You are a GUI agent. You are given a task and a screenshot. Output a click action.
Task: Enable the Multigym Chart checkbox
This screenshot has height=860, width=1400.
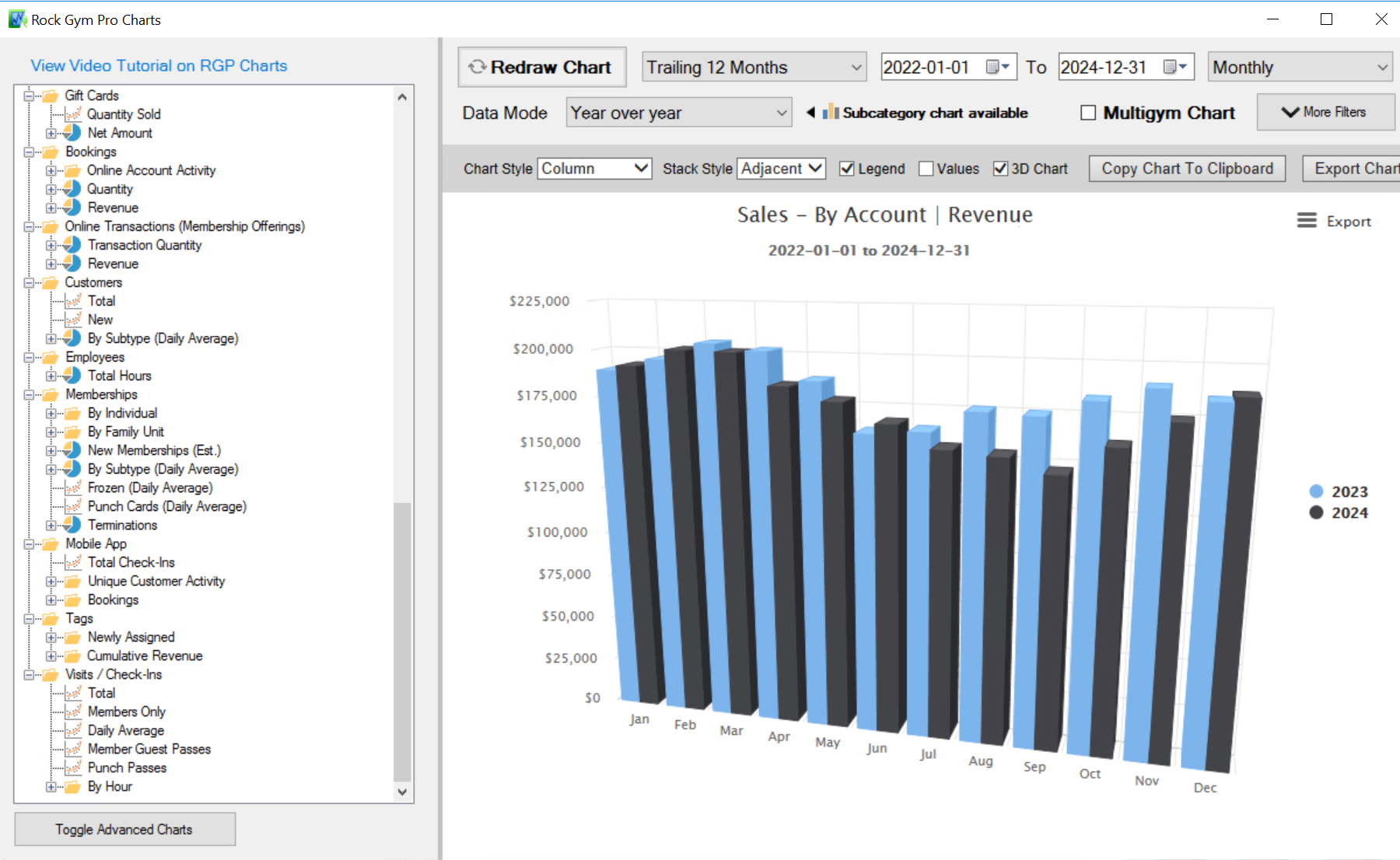point(1088,113)
